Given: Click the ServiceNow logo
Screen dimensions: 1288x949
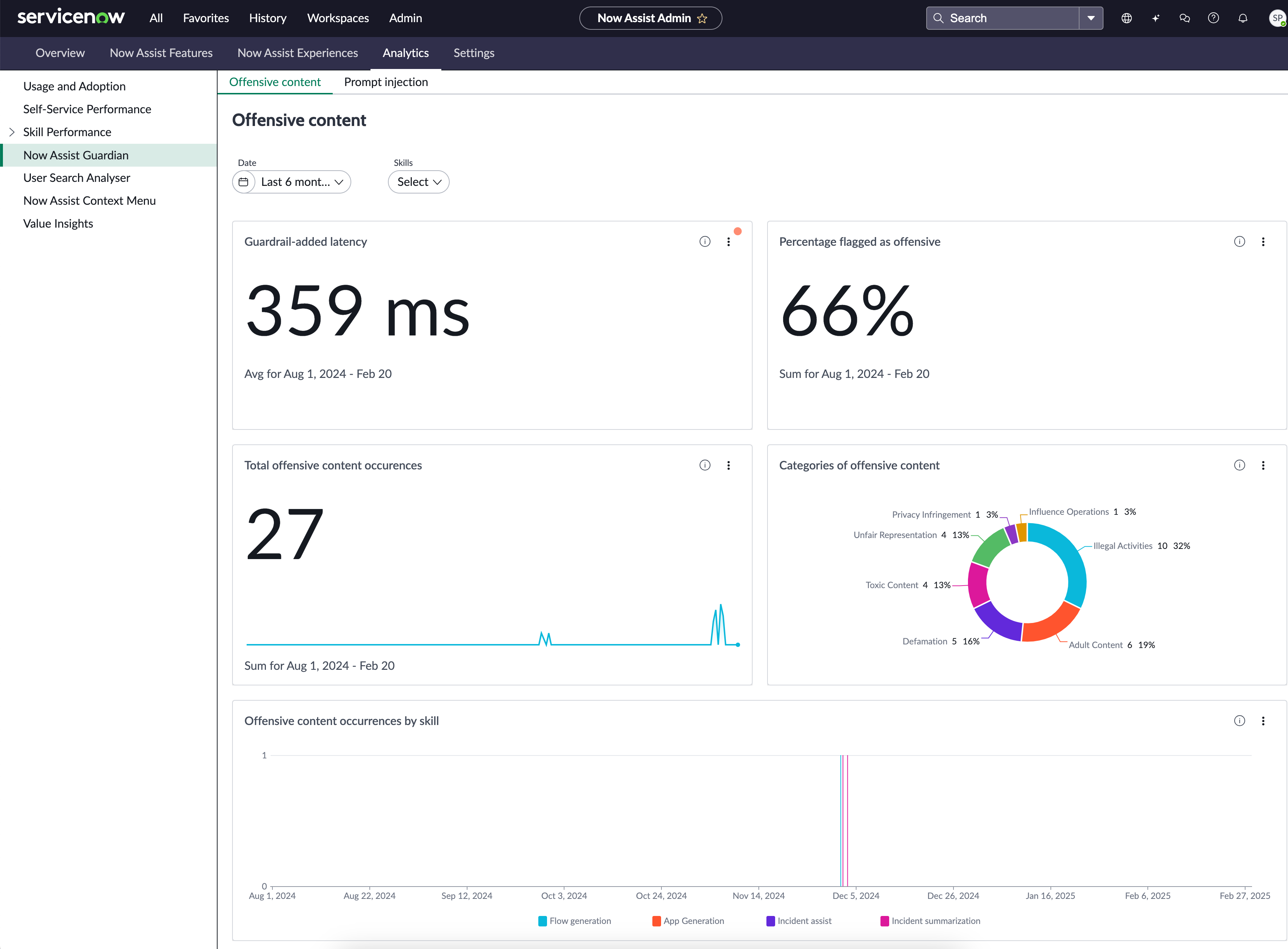Looking at the screenshot, I should pos(71,17).
